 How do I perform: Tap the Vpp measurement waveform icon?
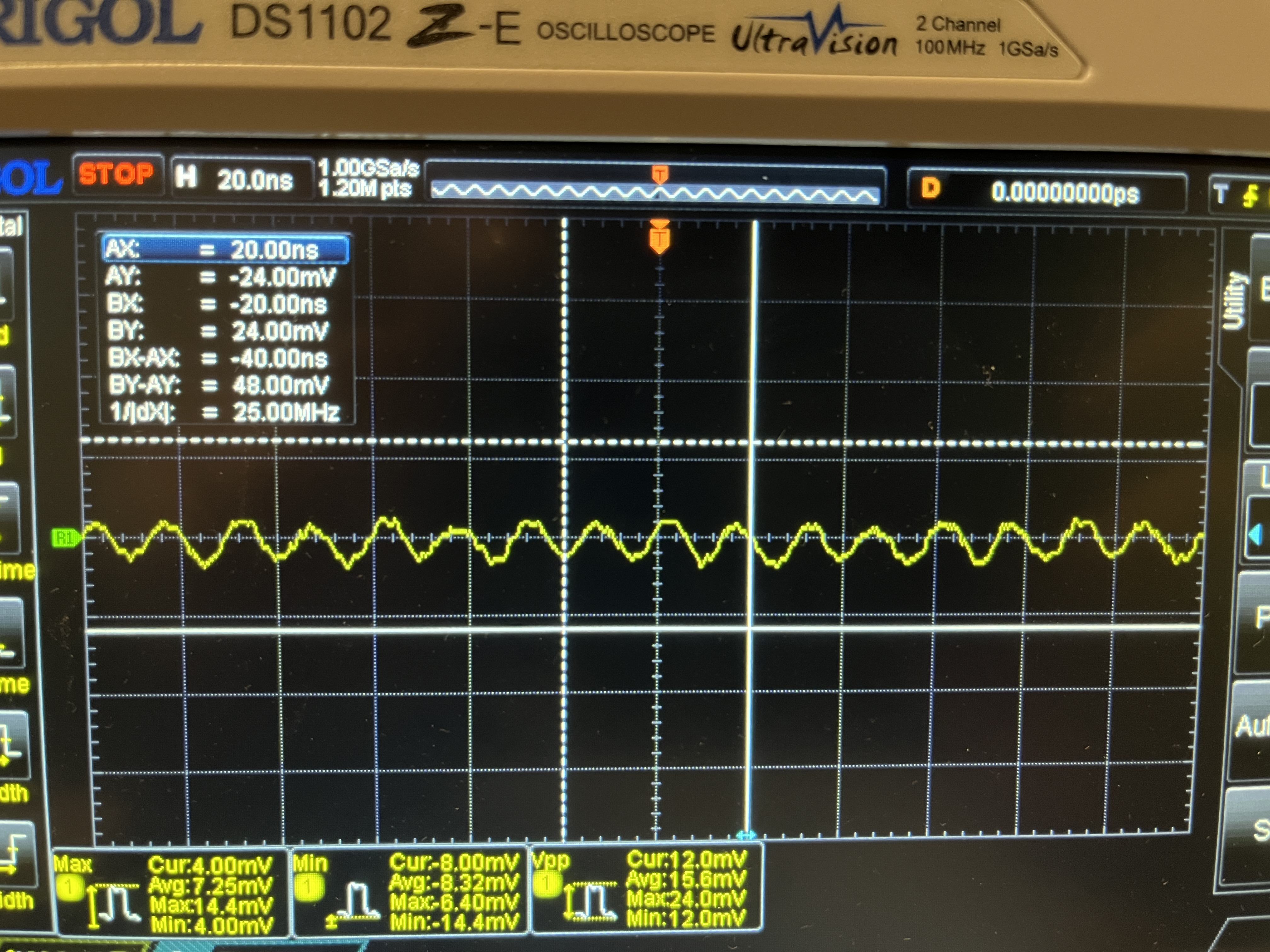click(591, 901)
